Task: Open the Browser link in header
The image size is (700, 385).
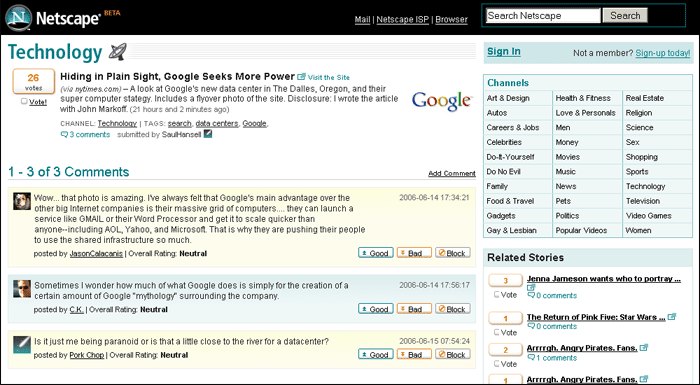Action: [x=451, y=20]
